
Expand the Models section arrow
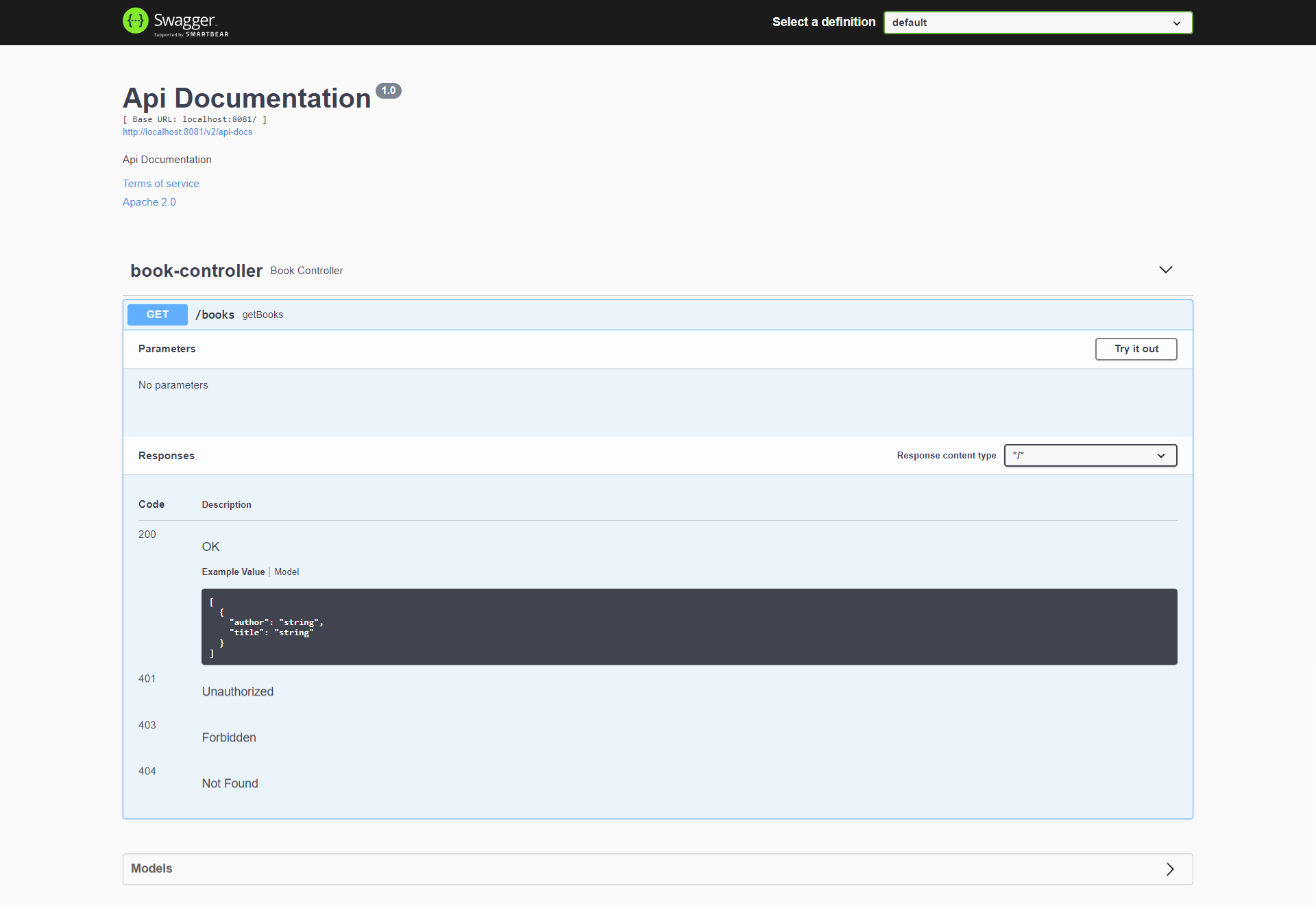[1170, 869]
